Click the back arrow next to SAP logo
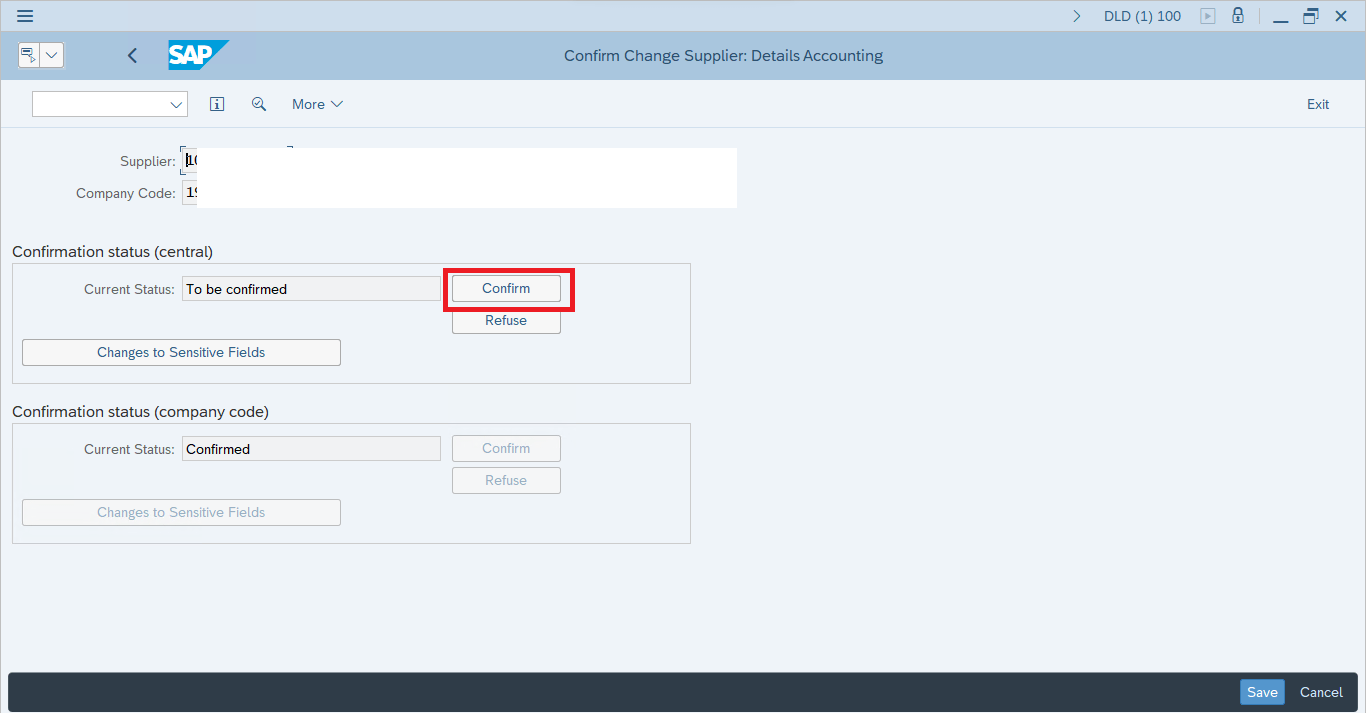Screen dimensions: 1366x713 (132, 56)
